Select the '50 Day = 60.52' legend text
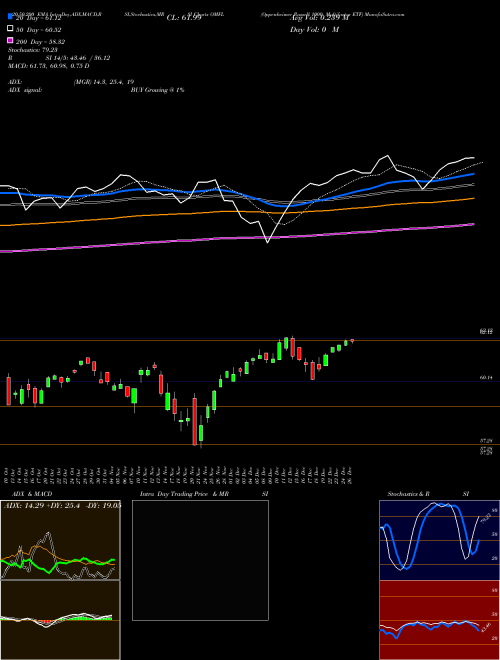The height and width of the screenshot is (660, 500). (39, 30)
